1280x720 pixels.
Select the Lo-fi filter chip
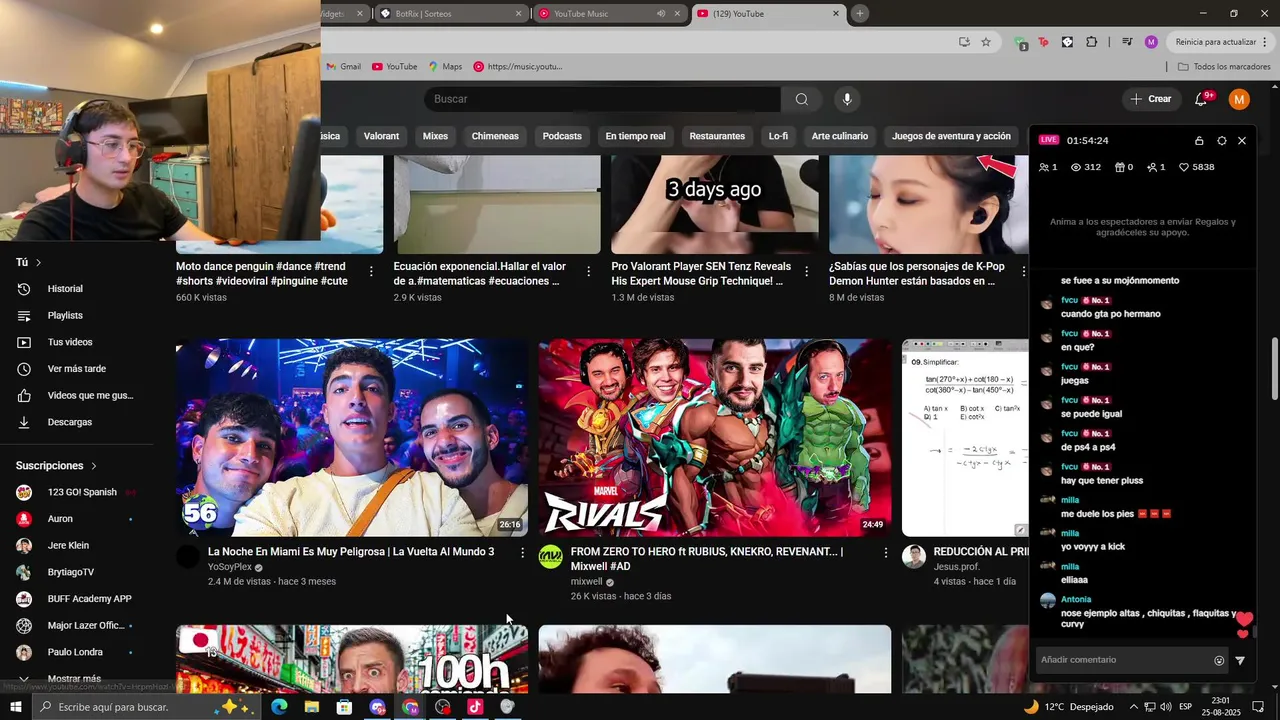[x=778, y=136]
